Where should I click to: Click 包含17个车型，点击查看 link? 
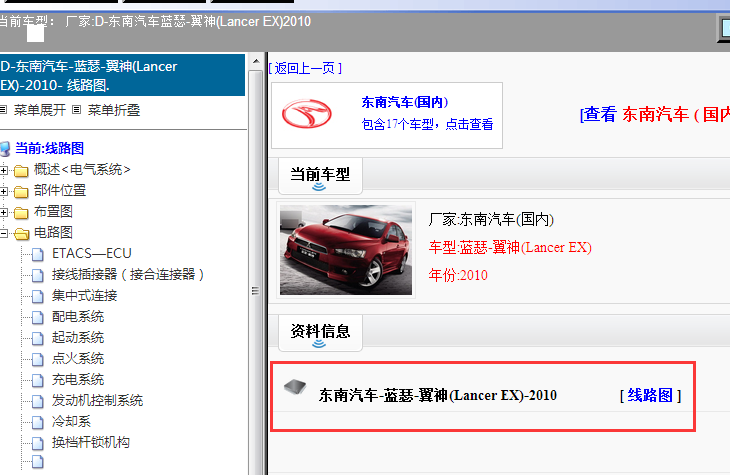[427, 124]
